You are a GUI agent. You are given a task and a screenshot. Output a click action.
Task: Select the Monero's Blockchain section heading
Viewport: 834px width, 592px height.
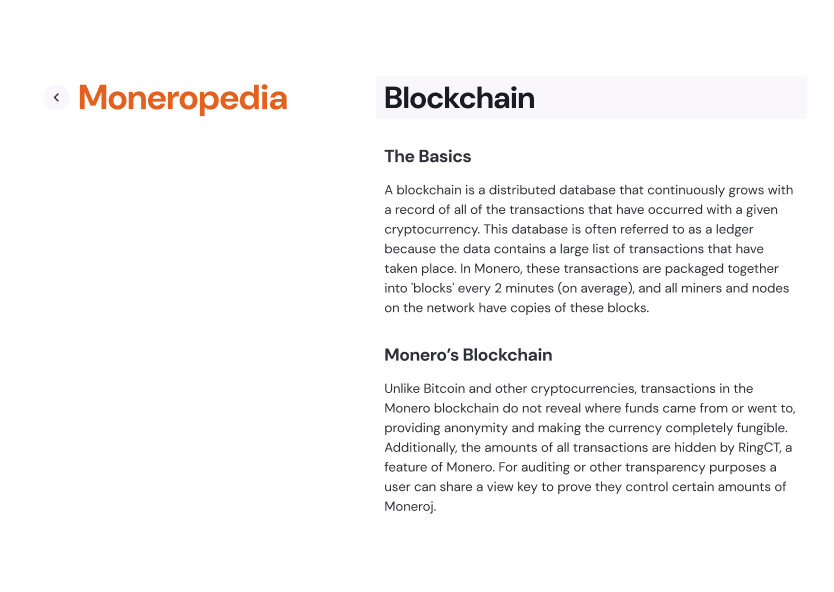468,355
